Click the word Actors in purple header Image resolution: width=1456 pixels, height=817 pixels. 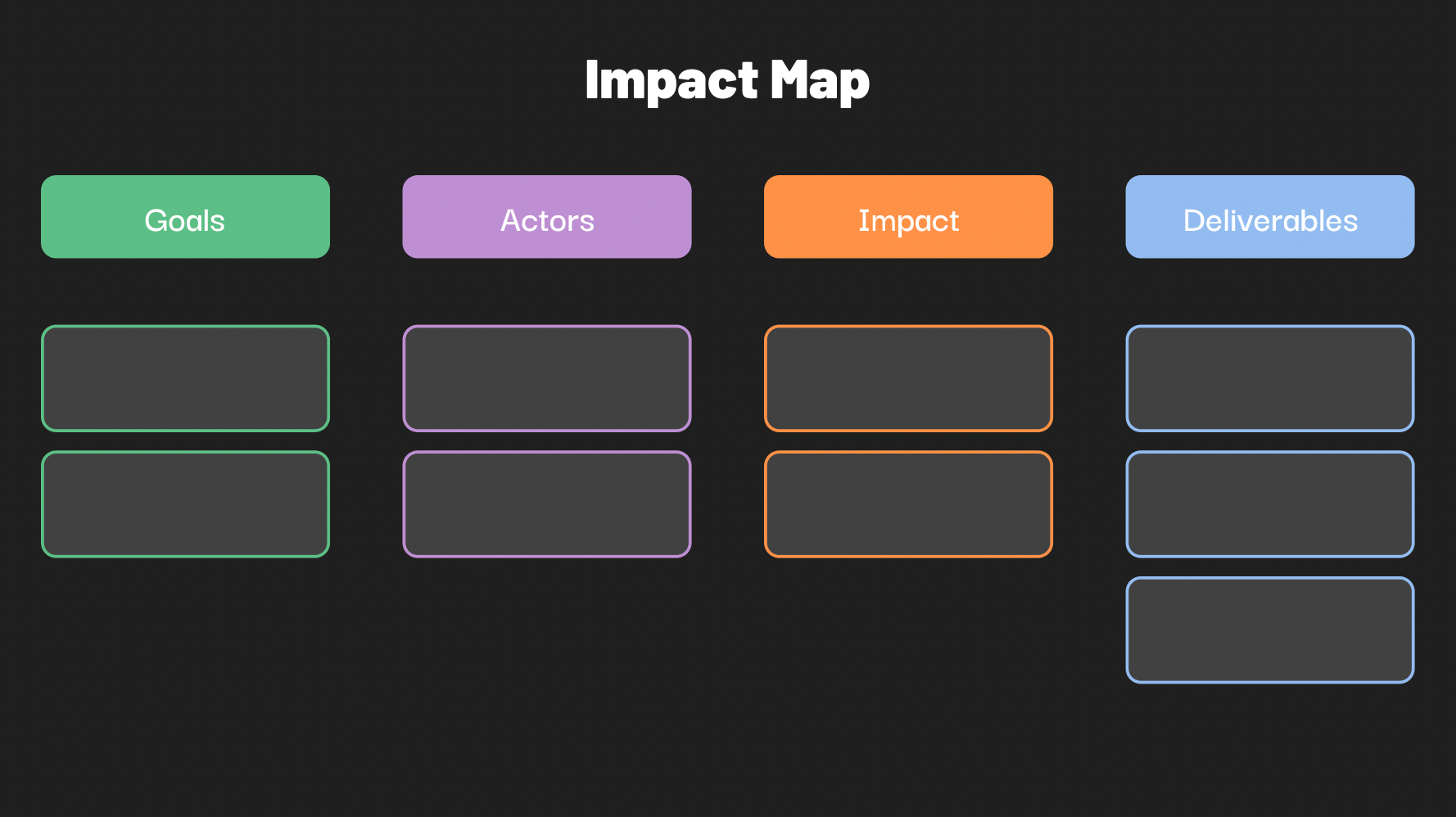[547, 221]
